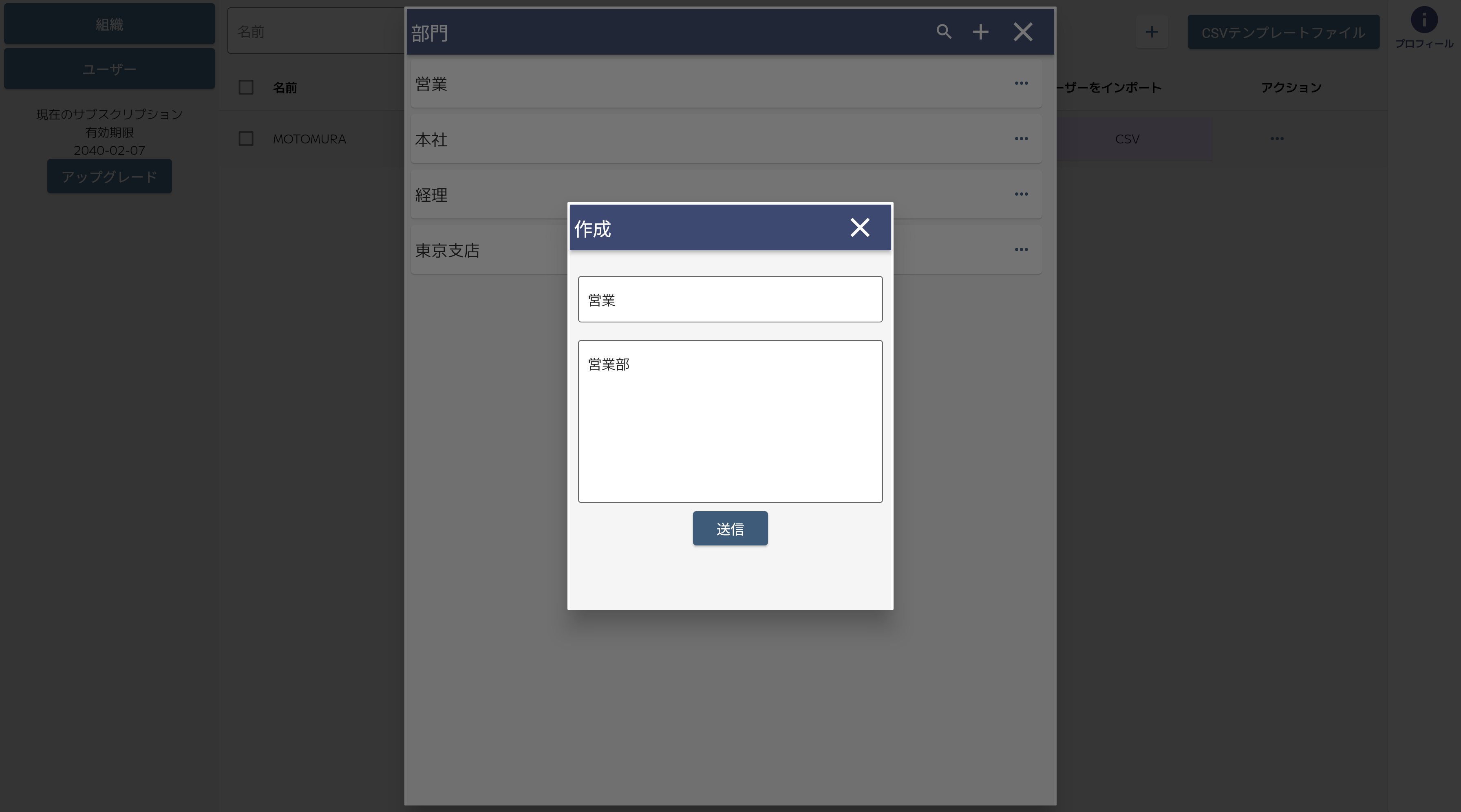Screen dimensions: 1461x812
Task: Switch to the ユーザー sidebar tab
Action: [110, 68]
